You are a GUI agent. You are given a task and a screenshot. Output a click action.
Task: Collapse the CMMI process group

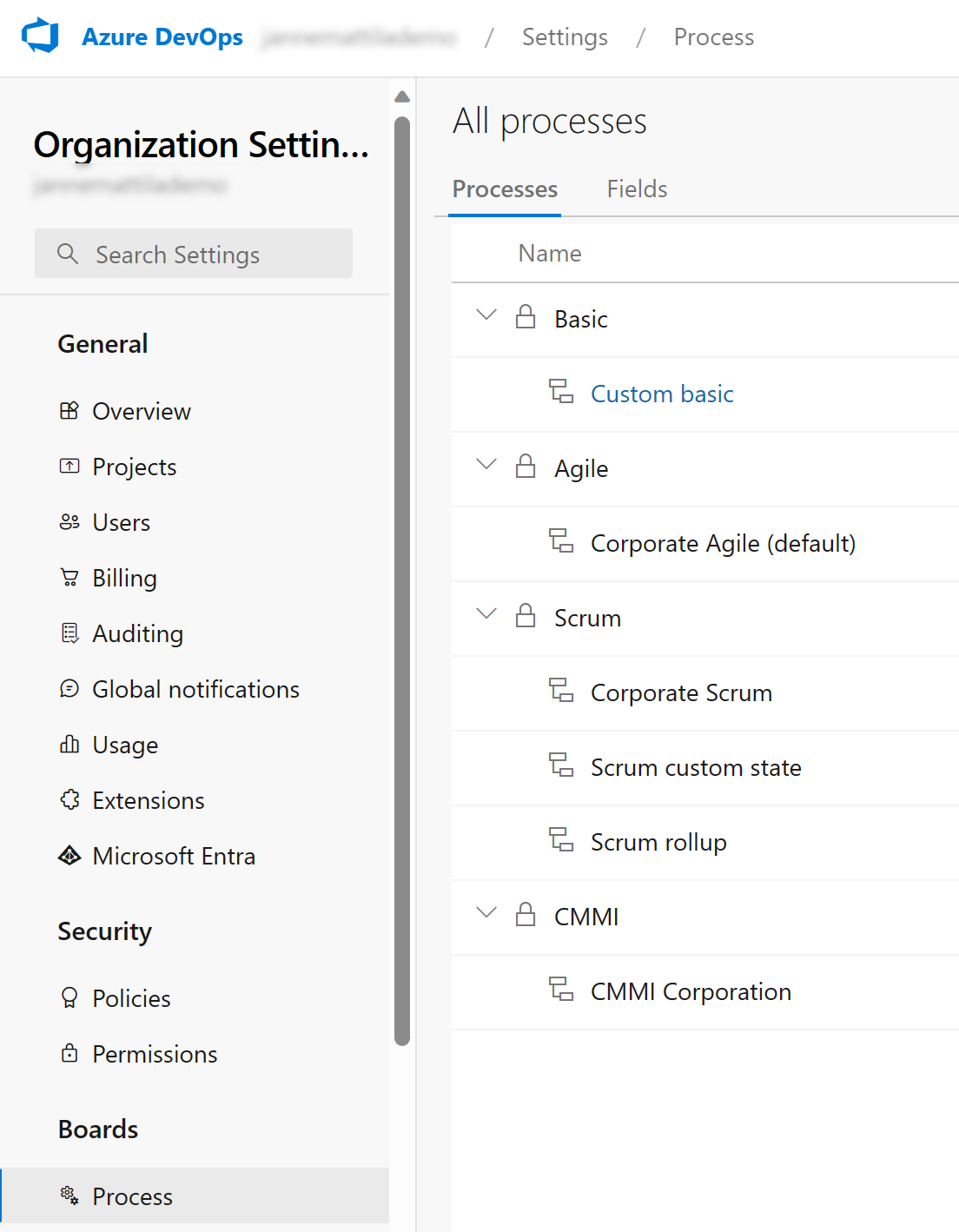point(486,912)
